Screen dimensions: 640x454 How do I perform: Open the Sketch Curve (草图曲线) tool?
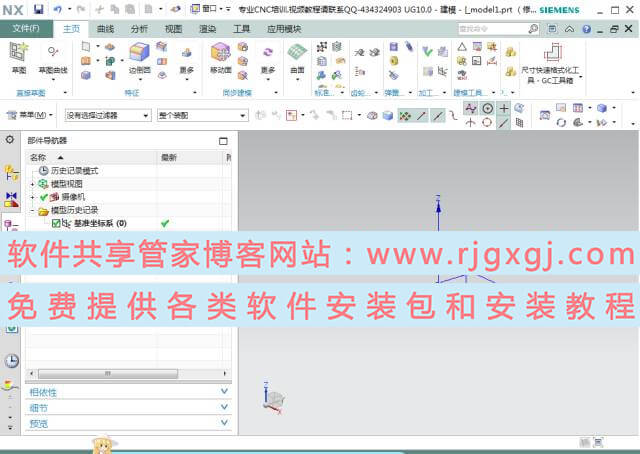pos(53,60)
